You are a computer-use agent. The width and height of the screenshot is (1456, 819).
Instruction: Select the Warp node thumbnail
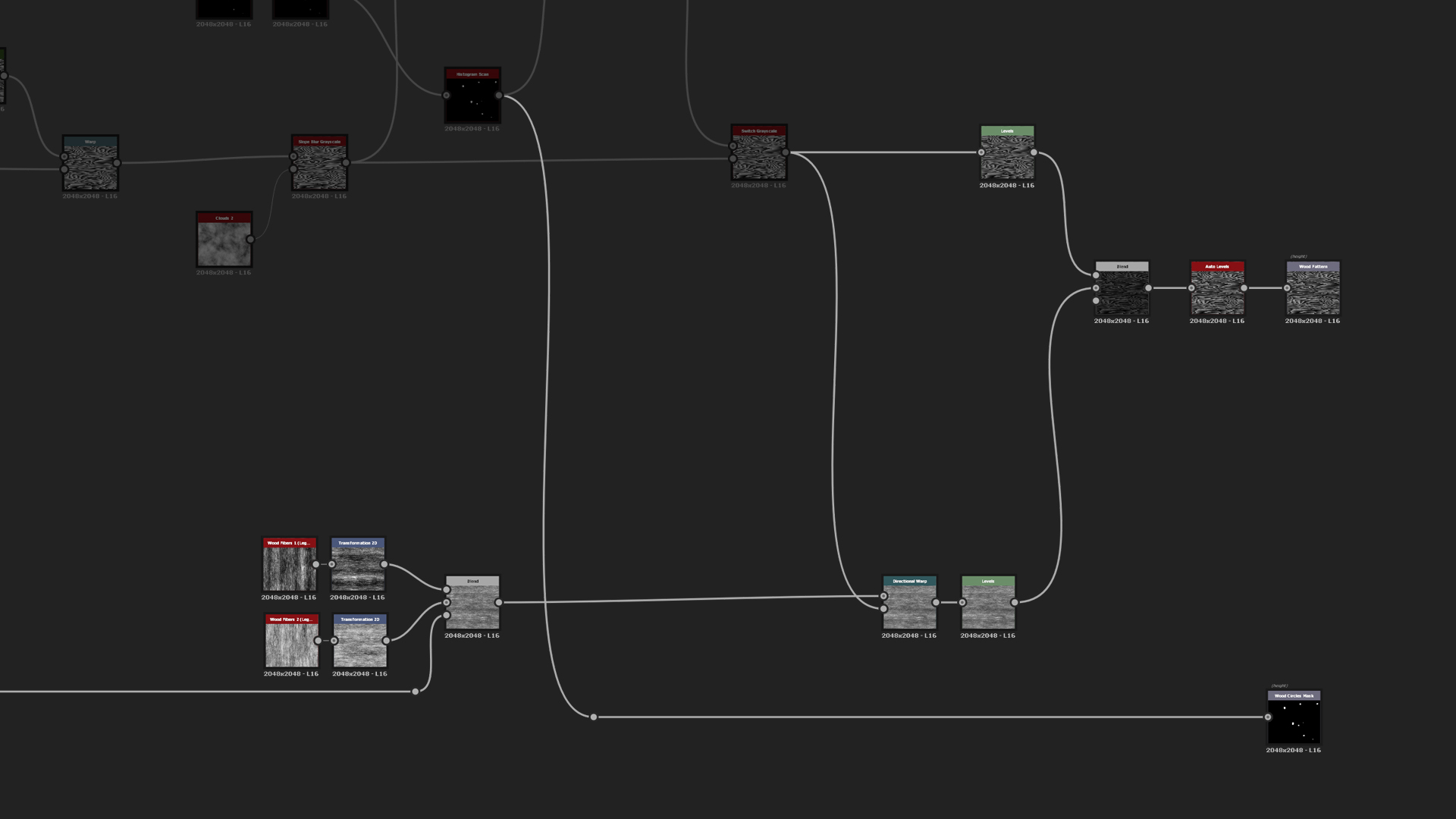coord(90,166)
